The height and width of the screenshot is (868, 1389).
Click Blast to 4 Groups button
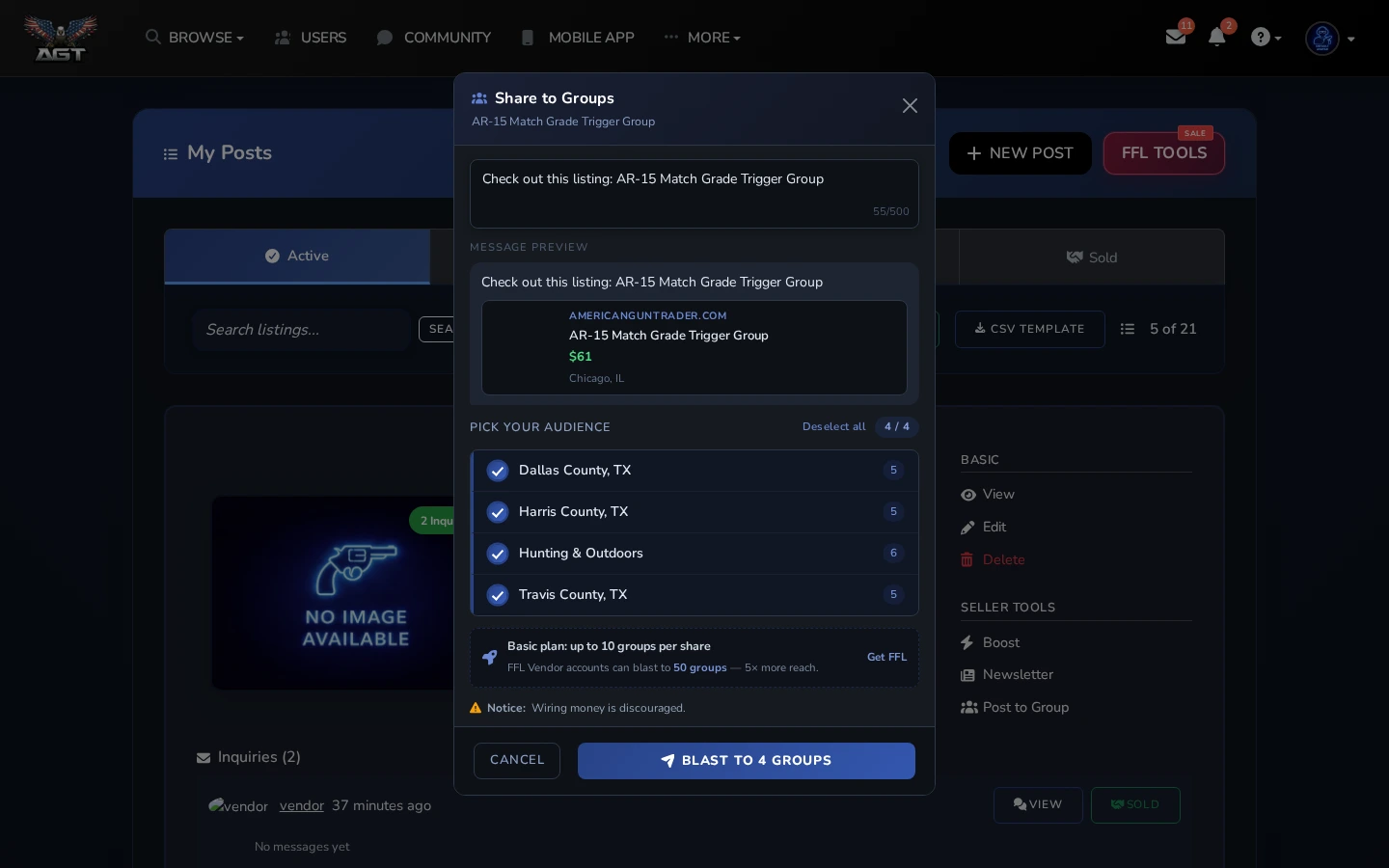747,760
